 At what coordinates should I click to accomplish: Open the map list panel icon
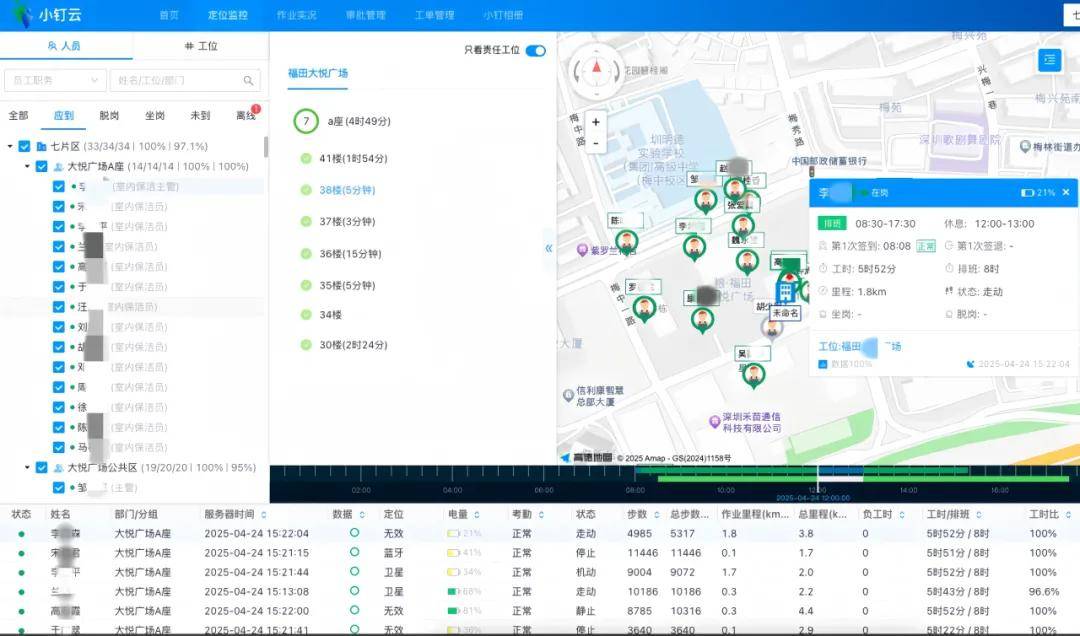tap(1049, 60)
